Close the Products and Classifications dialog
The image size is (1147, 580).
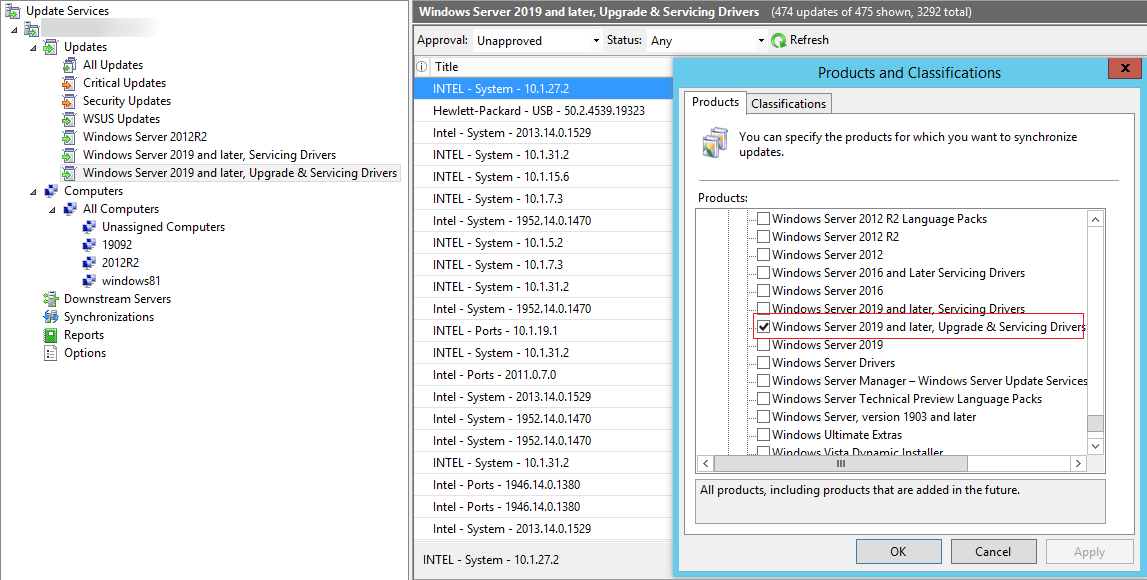1125,68
